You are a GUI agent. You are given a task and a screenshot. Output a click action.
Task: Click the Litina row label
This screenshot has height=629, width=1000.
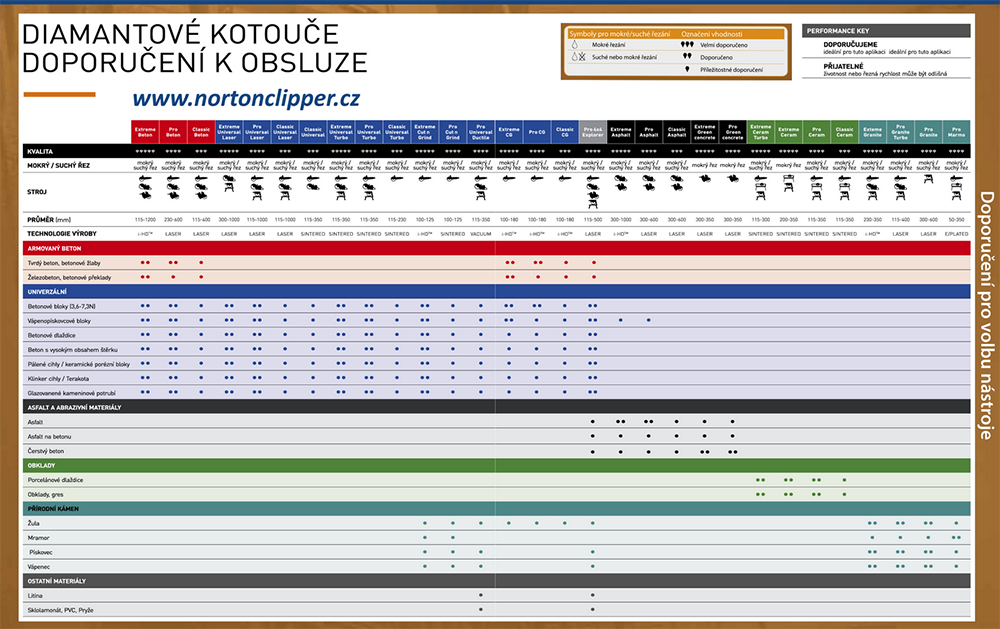tap(35, 595)
